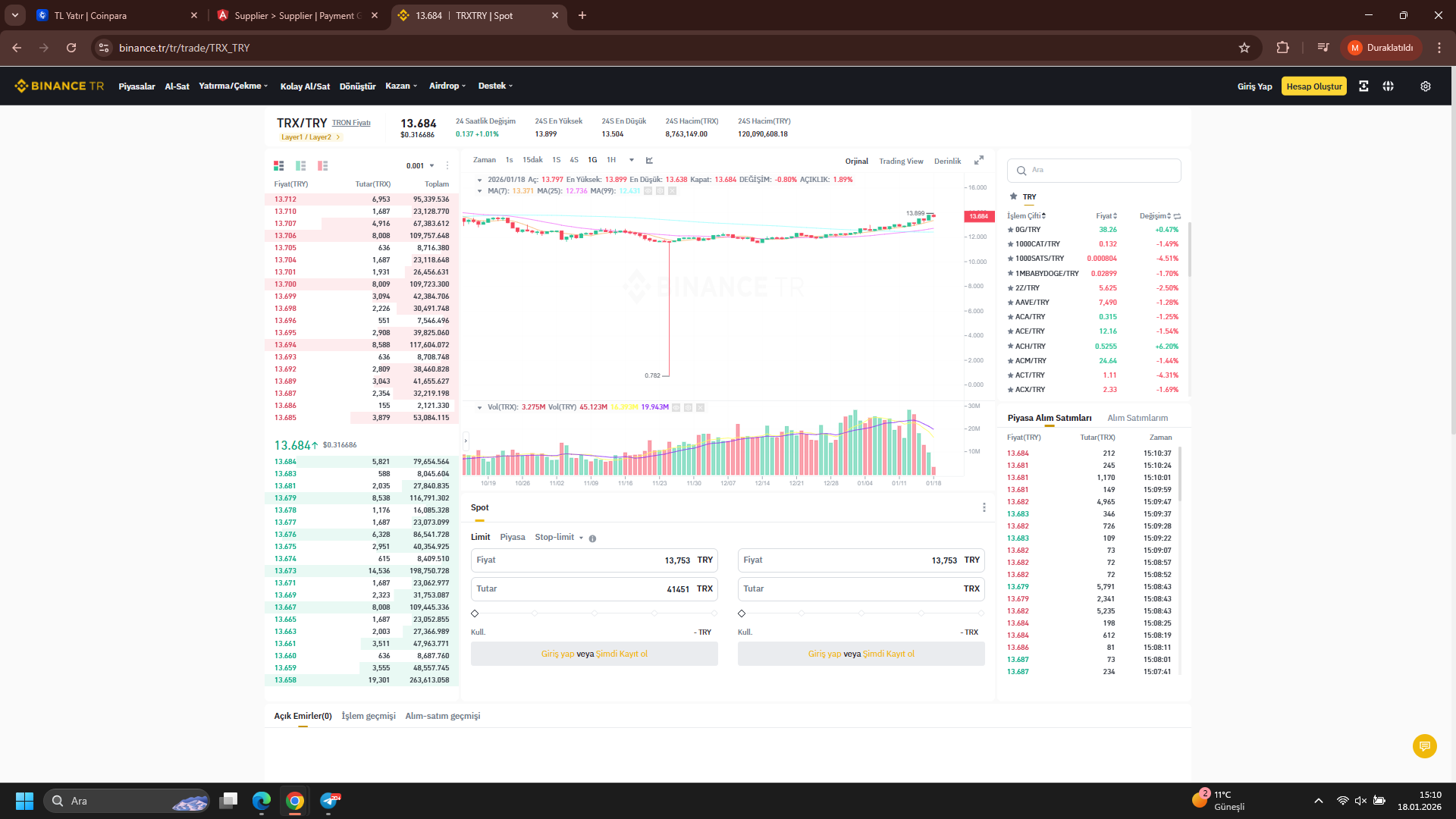
Task: Bookmark this page with star icon
Action: pyautogui.click(x=1244, y=48)
